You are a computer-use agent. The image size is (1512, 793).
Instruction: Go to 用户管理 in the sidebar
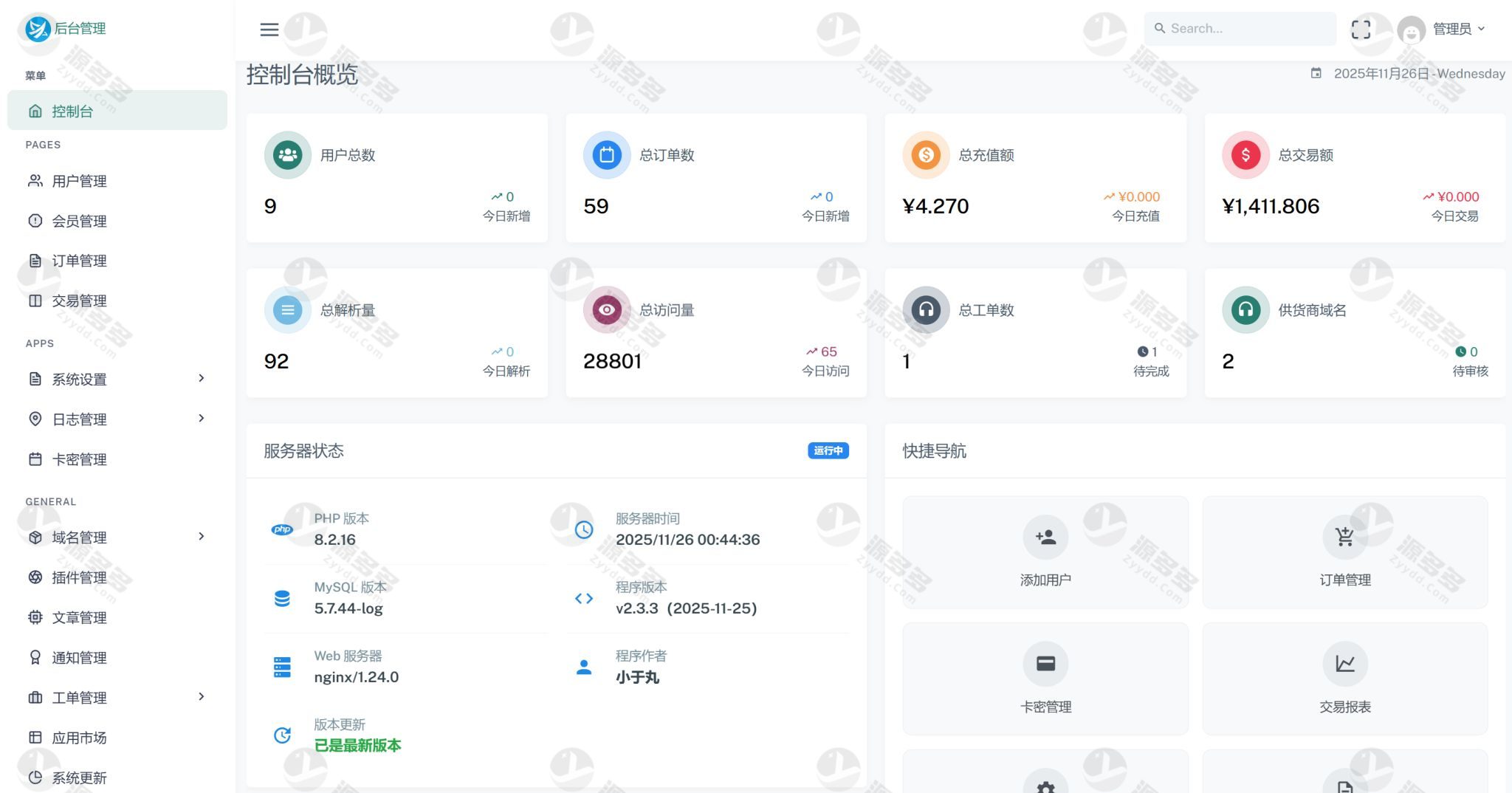click(x=79, y=181)
